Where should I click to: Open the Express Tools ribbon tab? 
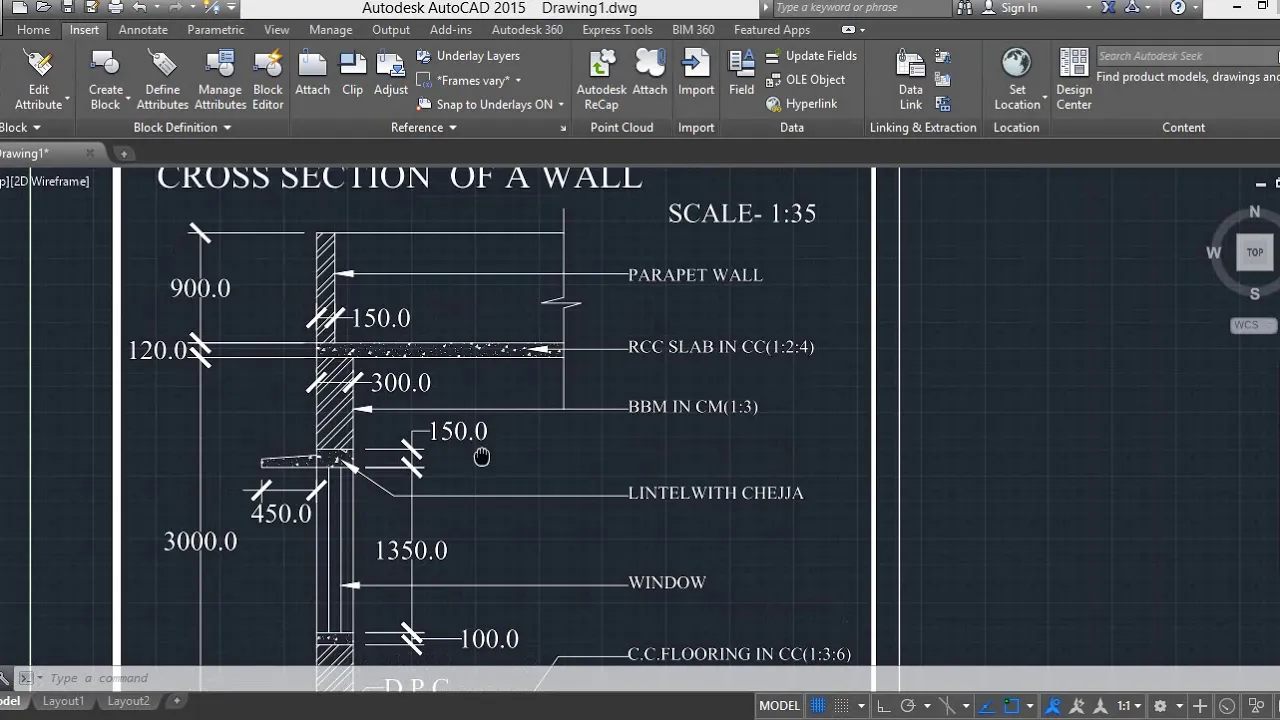(617, 30)
